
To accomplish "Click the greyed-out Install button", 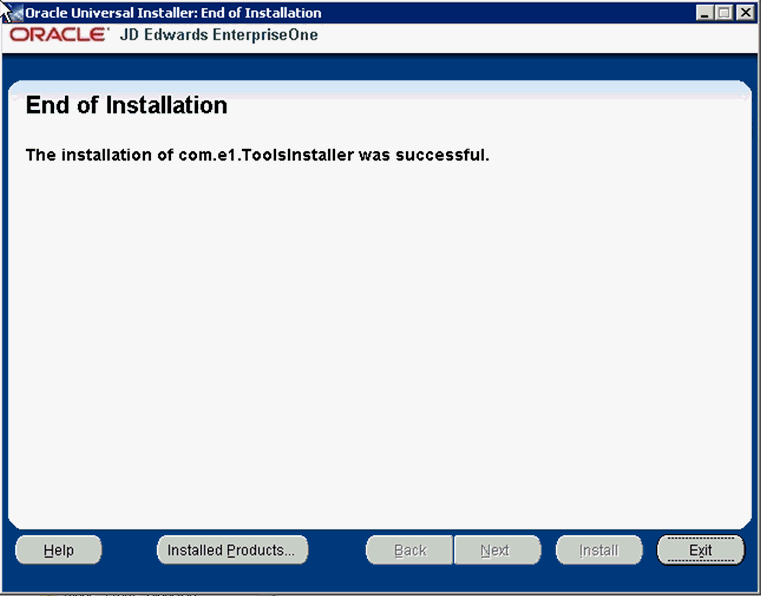I will click(x=599, y=550).
